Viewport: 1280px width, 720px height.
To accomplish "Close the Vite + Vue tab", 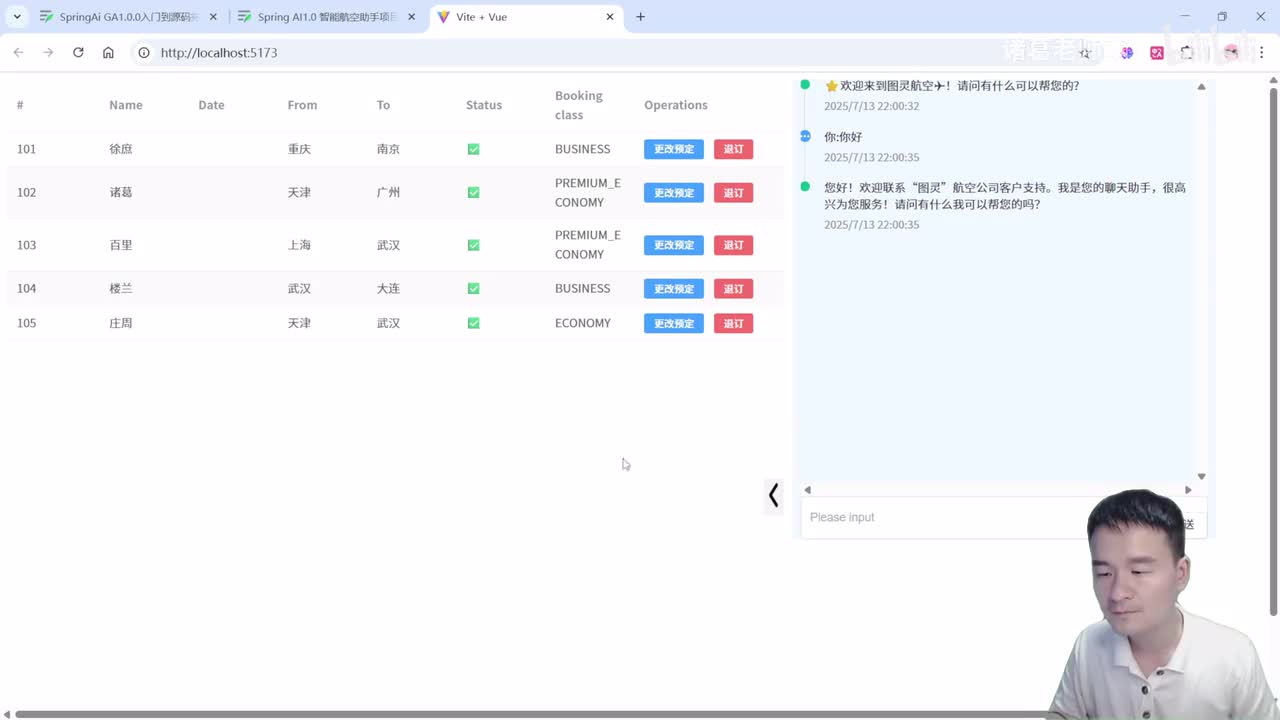I will click(610, 17).
